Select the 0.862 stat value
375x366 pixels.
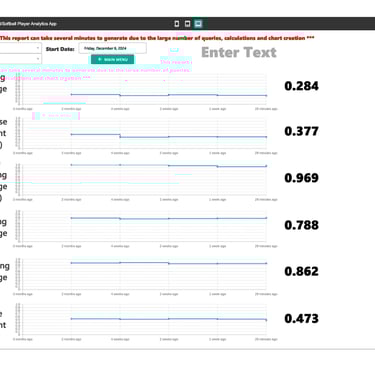click(301, 271)
